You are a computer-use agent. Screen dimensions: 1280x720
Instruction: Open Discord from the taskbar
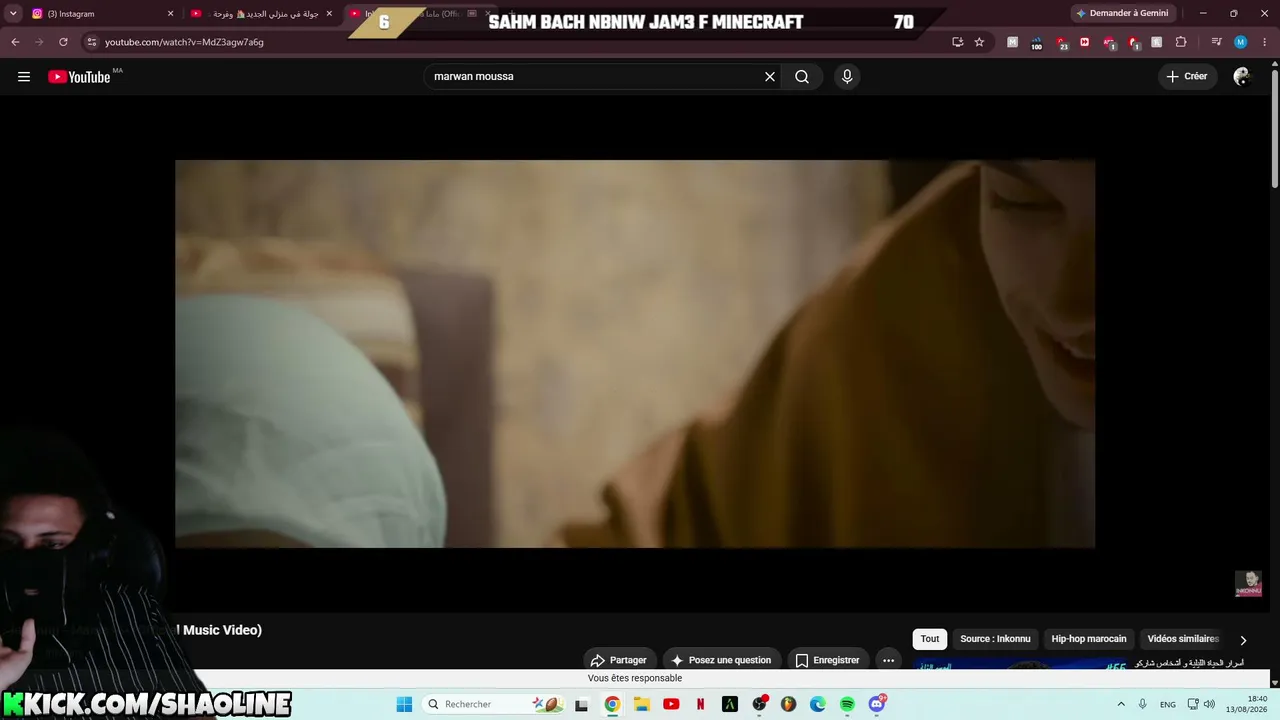click(x=877, y=704)
